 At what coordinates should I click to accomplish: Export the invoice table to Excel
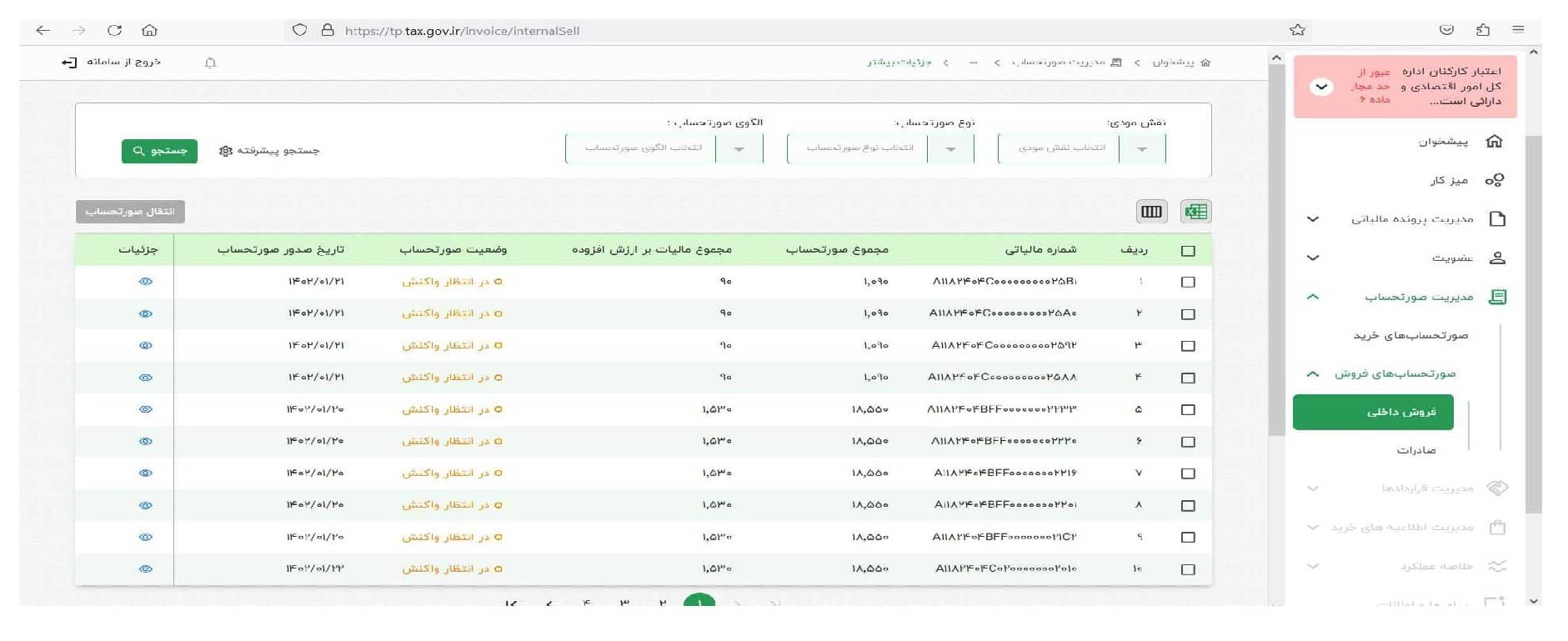pyautogui.click(x=1195, y=212)
